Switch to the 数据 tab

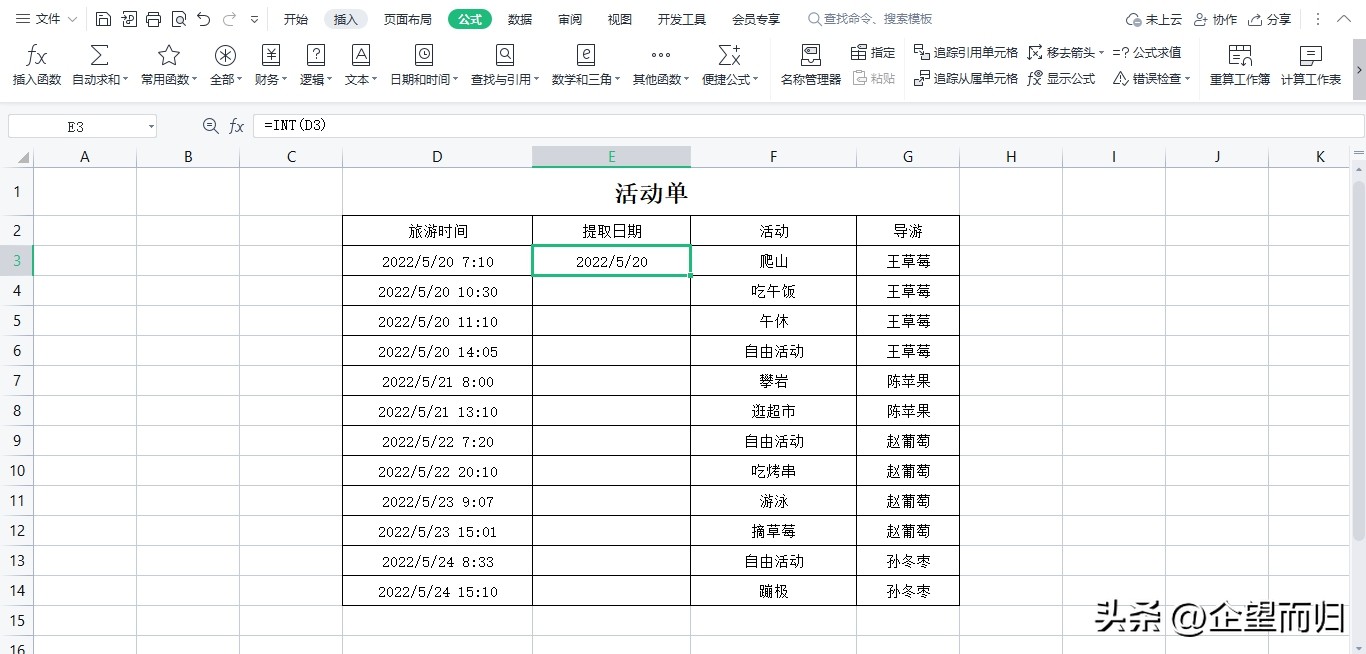click(x=520, y=19)
